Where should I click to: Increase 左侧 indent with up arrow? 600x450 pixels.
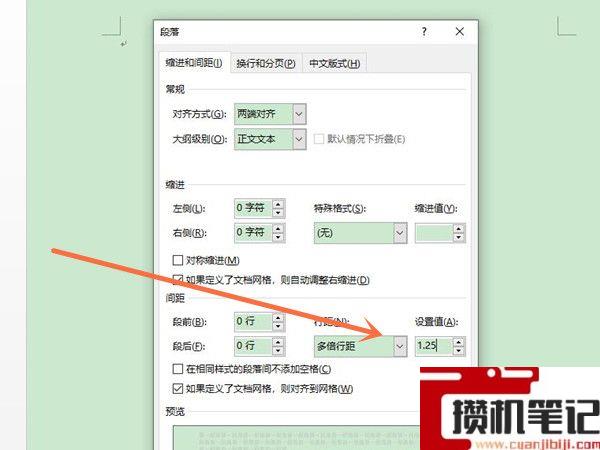(x=278, y=204)
